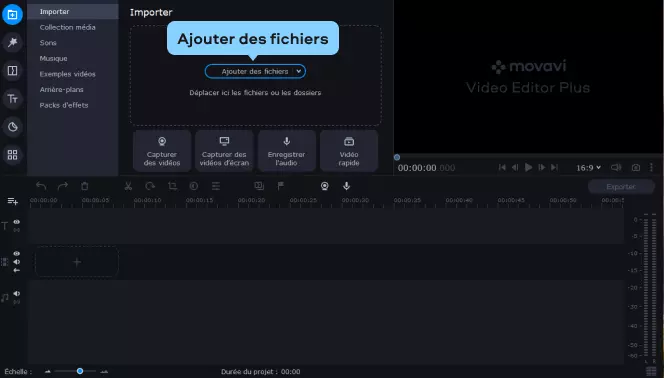Screen dimensions: 664x378
Task: Click the microphone record icon in toolbar
Action: (x=346, y=186)
